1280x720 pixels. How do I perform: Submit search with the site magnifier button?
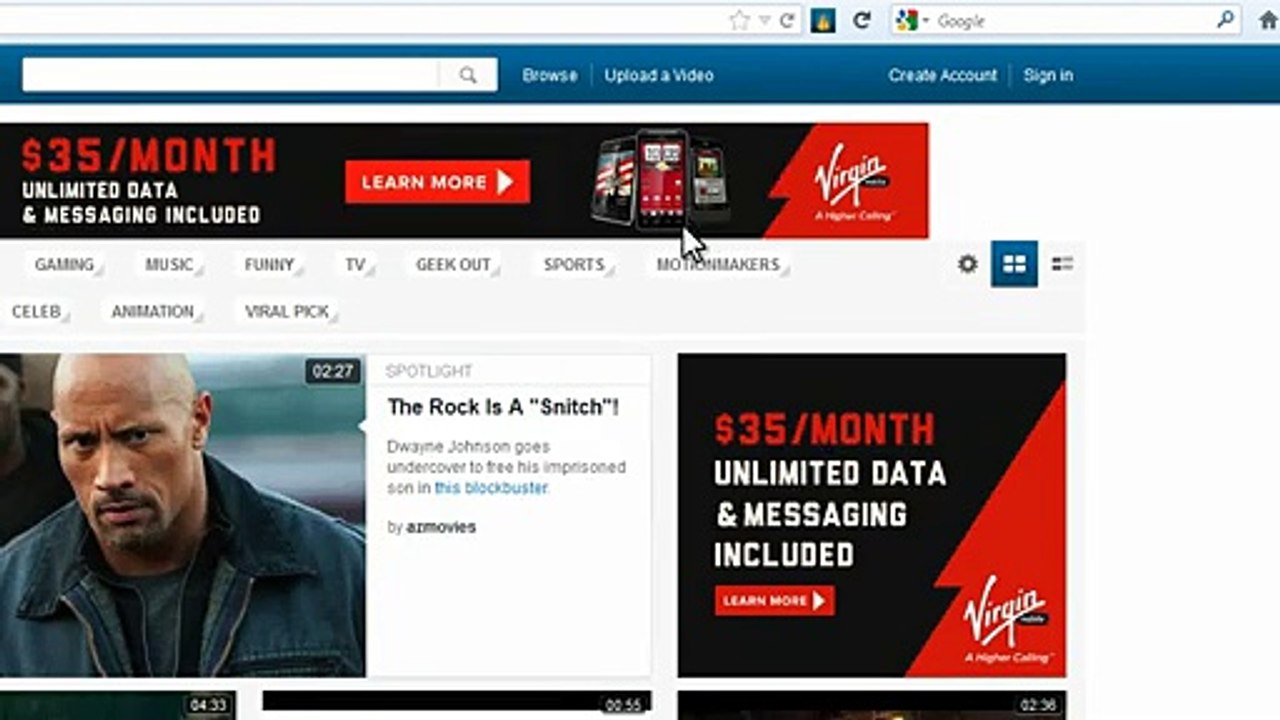tap(468, 75)
